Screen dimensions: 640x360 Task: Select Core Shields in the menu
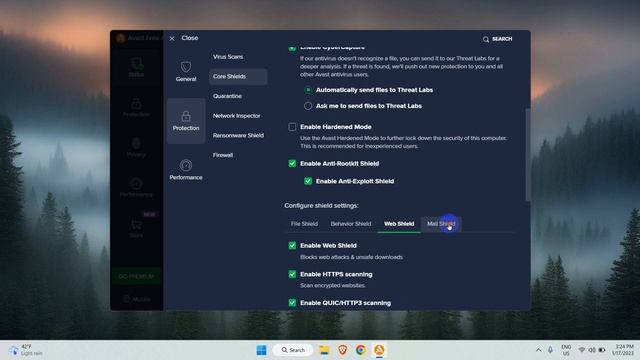[238, 76]
